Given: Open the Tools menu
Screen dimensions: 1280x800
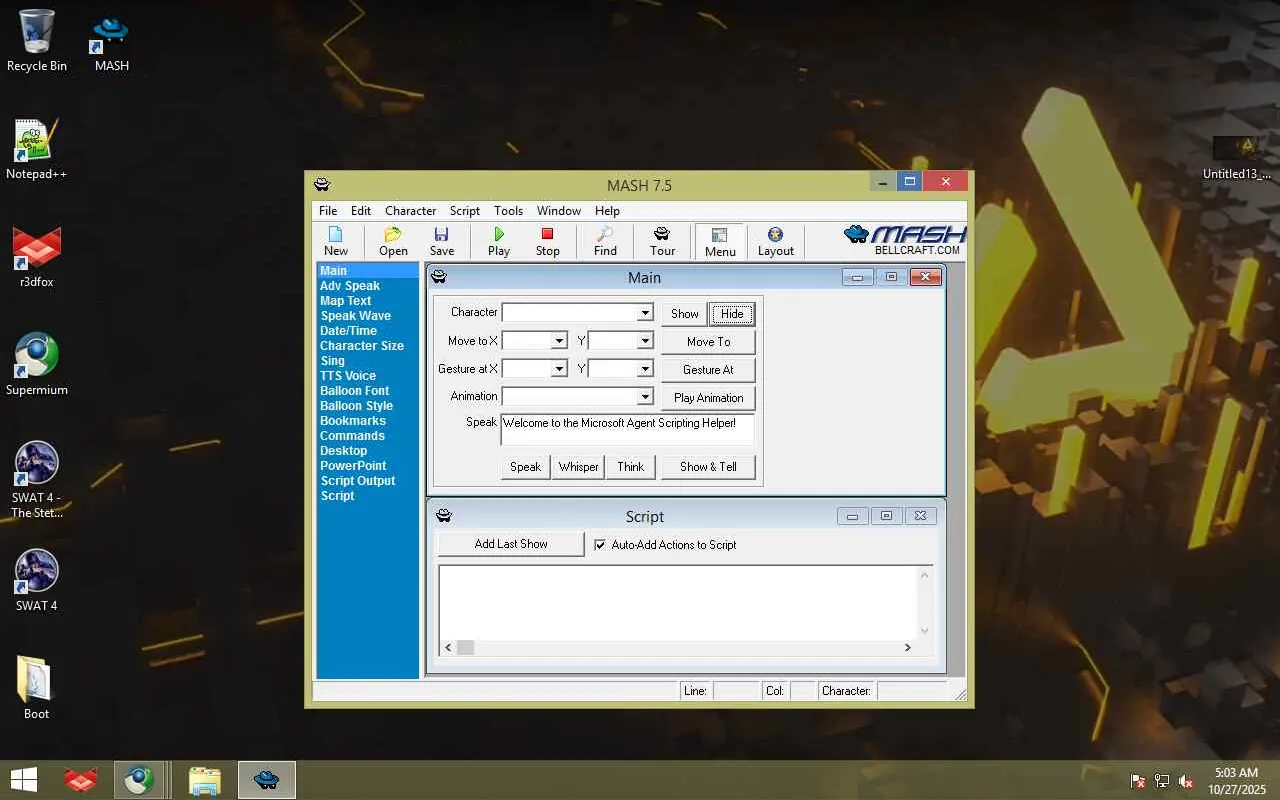Looking at the screenshot, I should (x=508, y=211).
